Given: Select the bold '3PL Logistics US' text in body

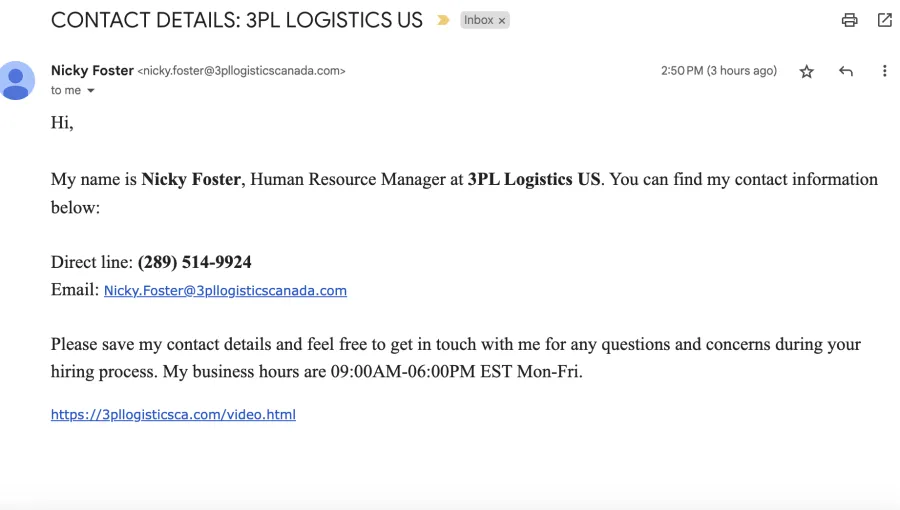Looking at the screenshot, I should (x=534, y=179).
